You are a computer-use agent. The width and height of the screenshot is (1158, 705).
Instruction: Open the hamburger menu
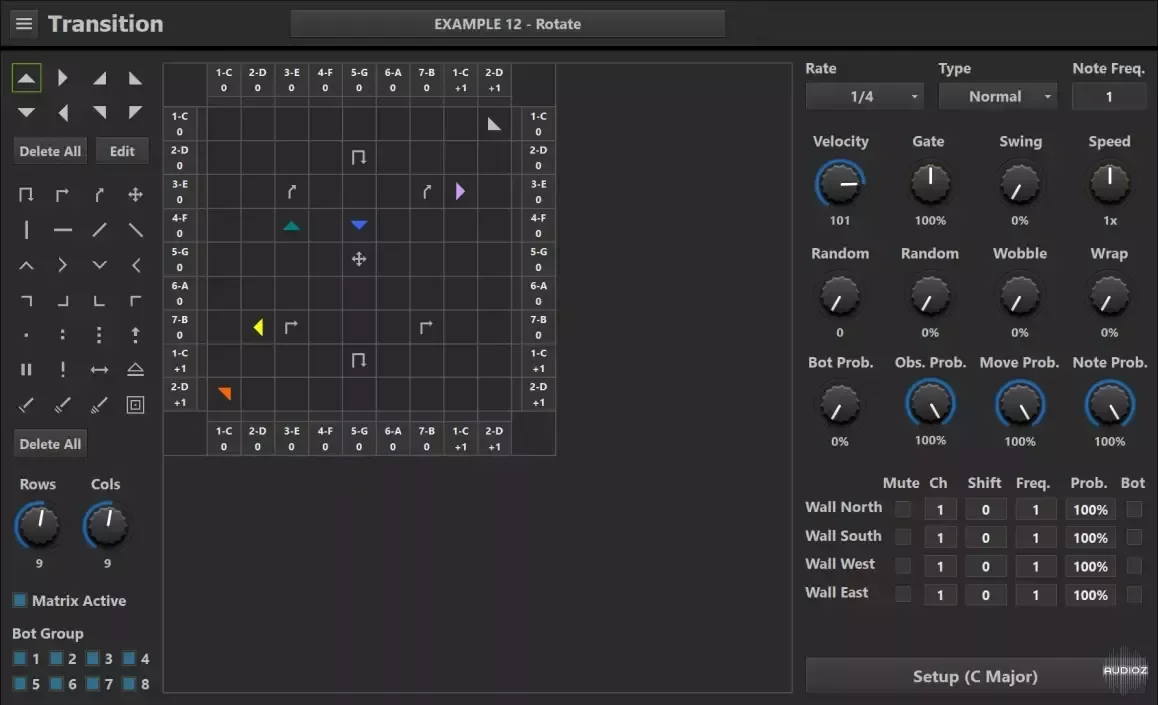pyautogui.click(x=24, y=24)
